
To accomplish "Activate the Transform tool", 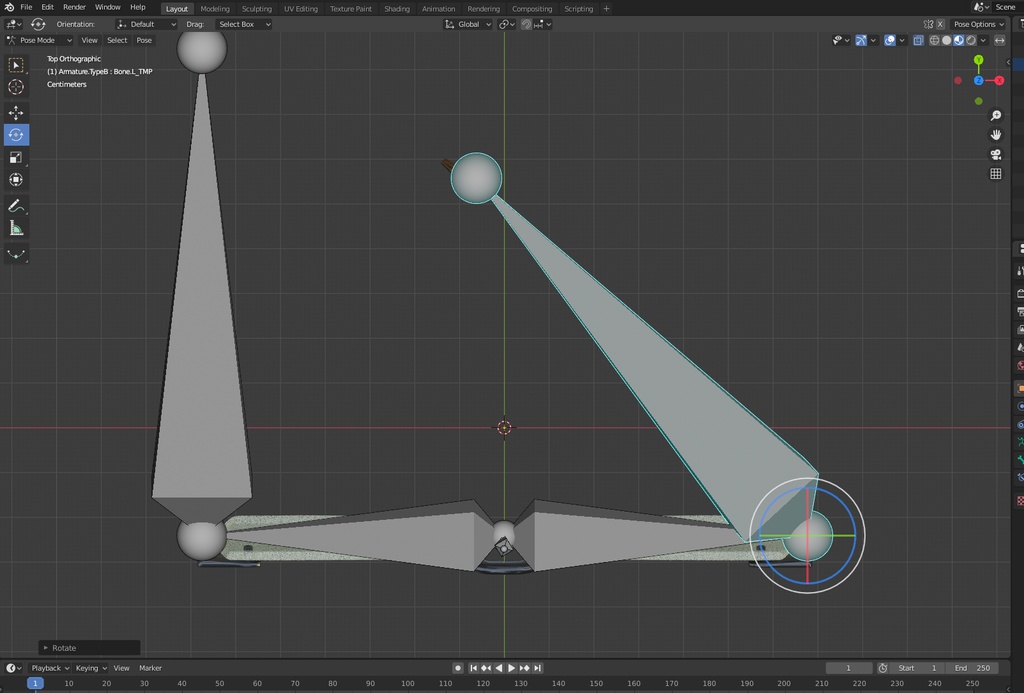I will tap(16, 180).
